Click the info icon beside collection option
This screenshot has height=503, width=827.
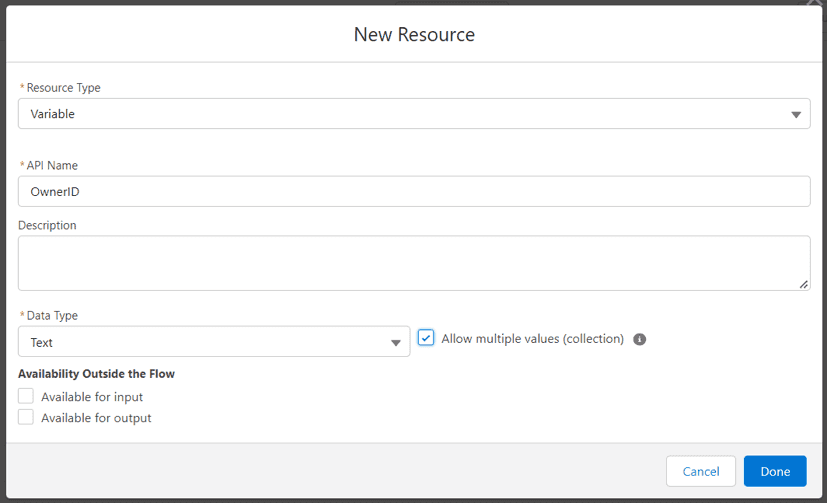(x=639, y=339)
